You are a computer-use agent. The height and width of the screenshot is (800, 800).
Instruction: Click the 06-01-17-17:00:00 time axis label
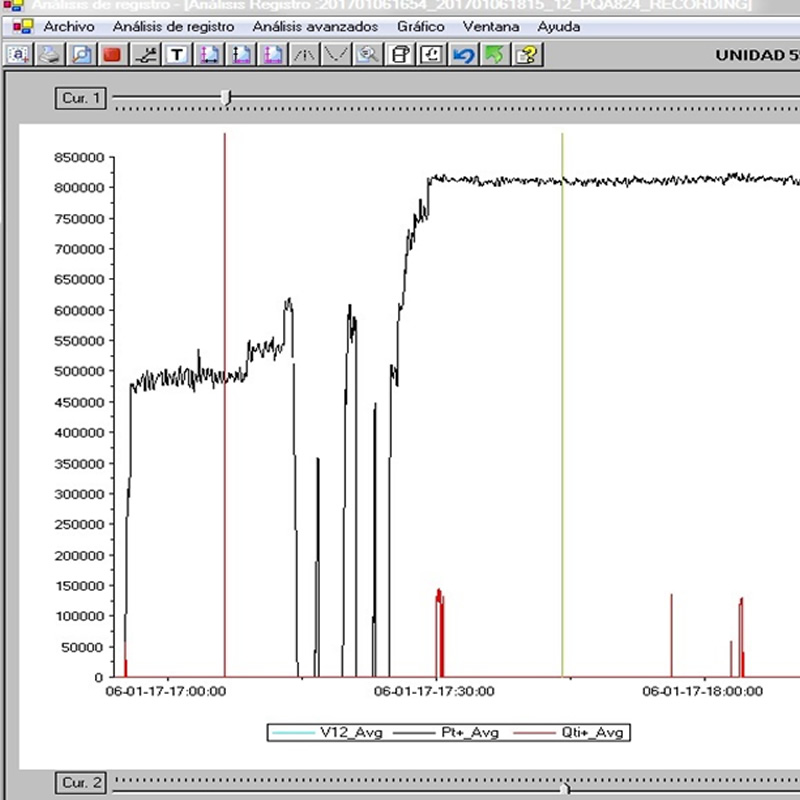pyautogui.click(x=166, y=691)
